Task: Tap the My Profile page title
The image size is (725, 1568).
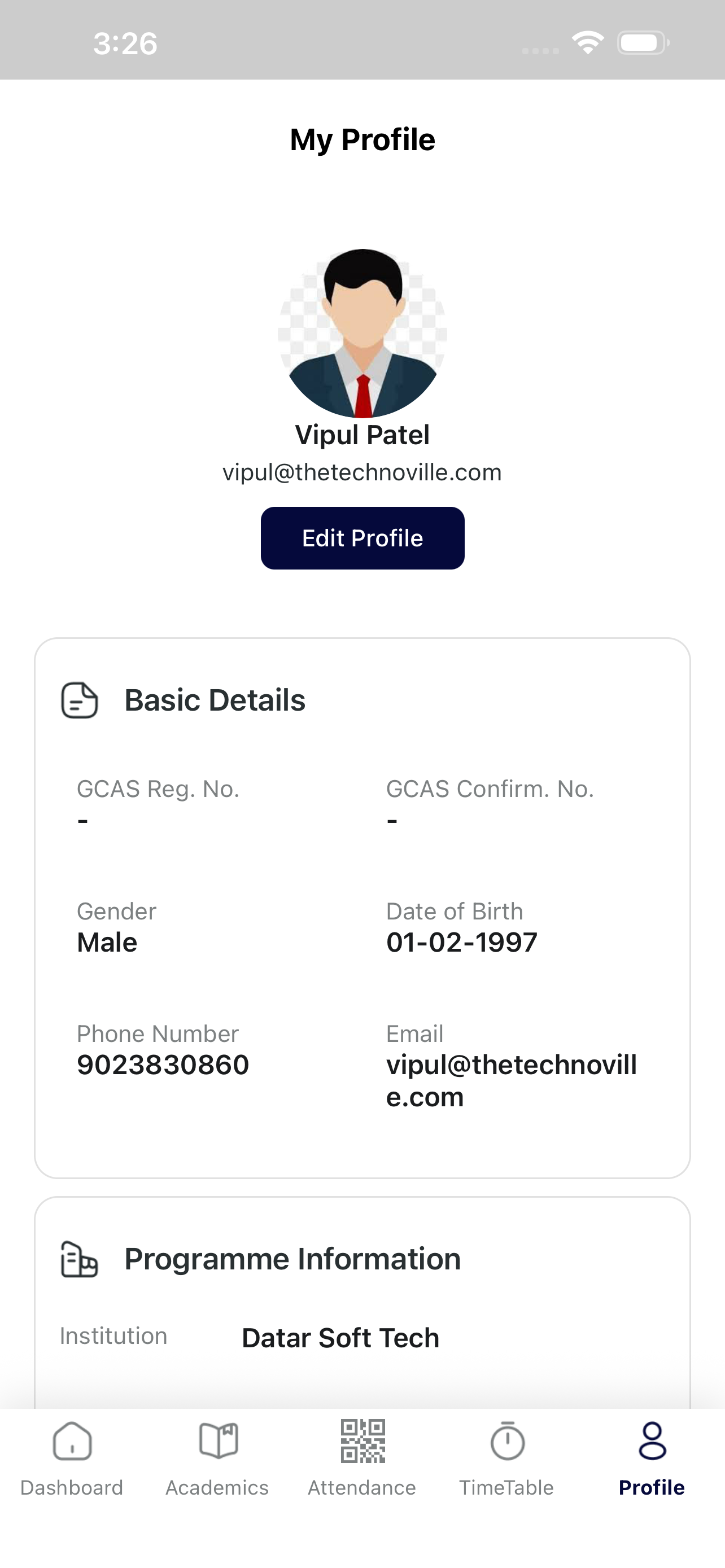Action: [x=362, y=140]
